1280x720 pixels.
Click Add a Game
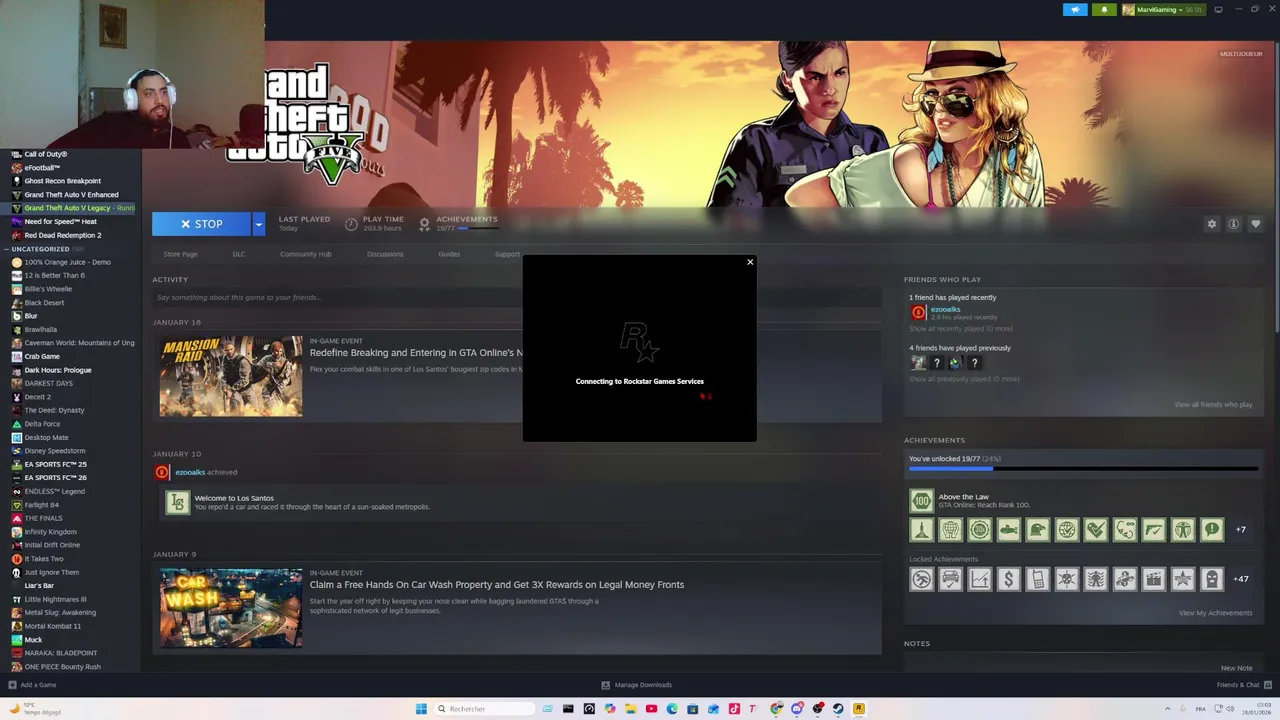[32, 685]
